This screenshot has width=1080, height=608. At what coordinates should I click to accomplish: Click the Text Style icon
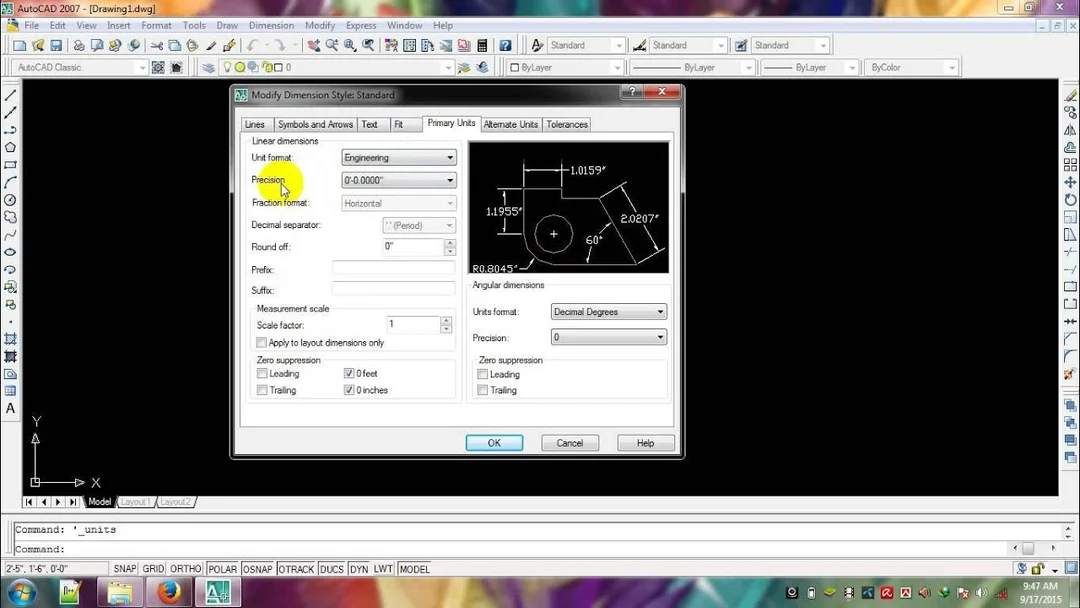click(537, 45)
